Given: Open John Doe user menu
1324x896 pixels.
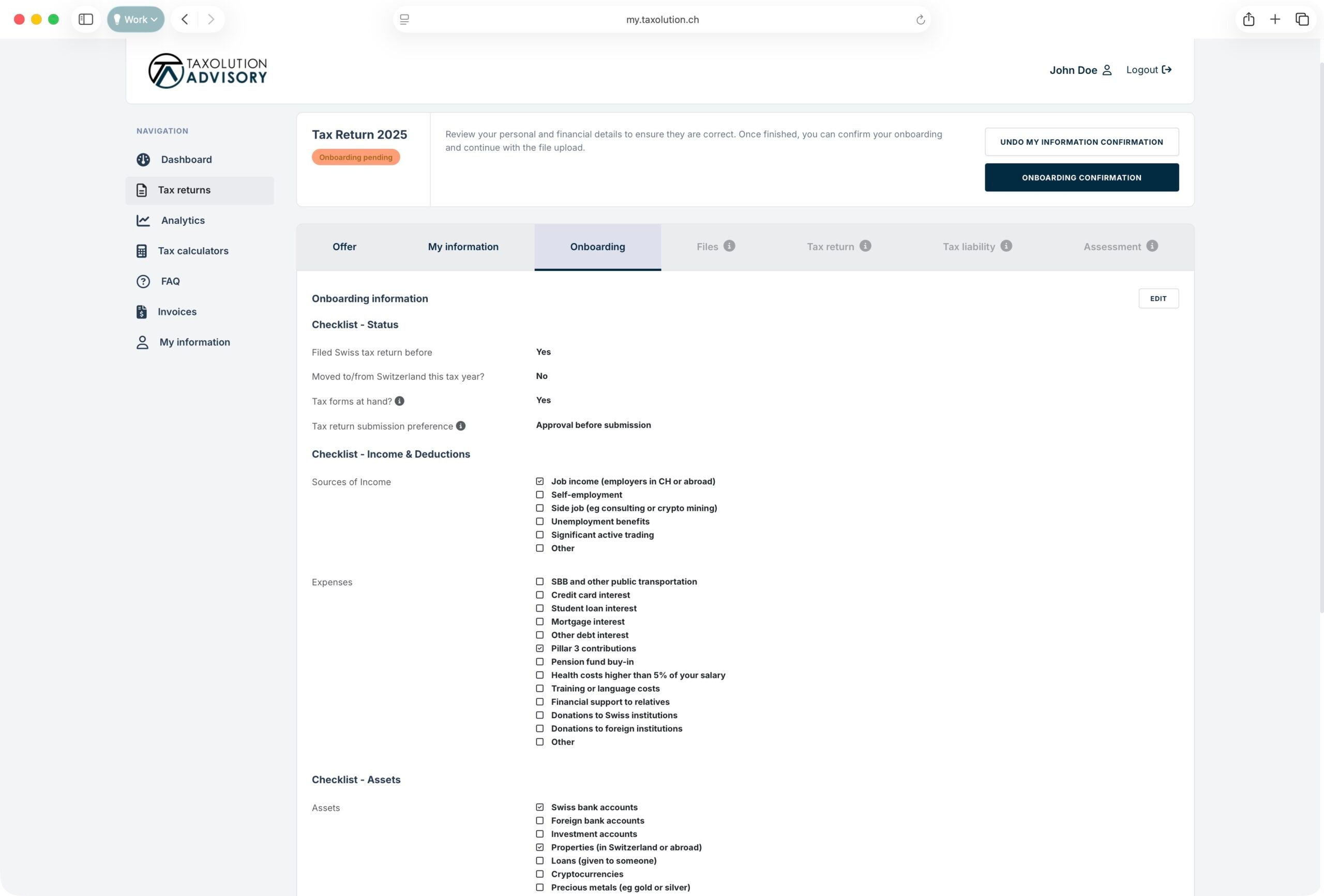Looking at the screenshot, I should (x=1080, y=70).
